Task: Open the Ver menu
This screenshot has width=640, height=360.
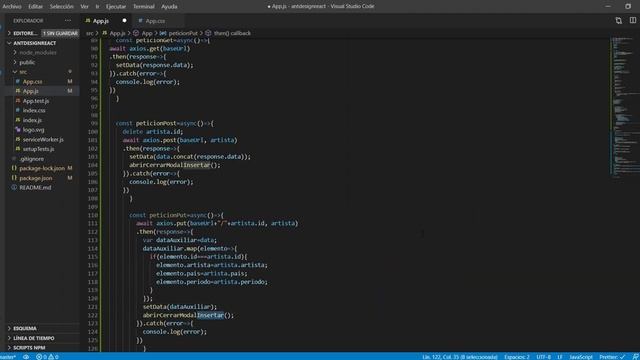Action: 84,7
